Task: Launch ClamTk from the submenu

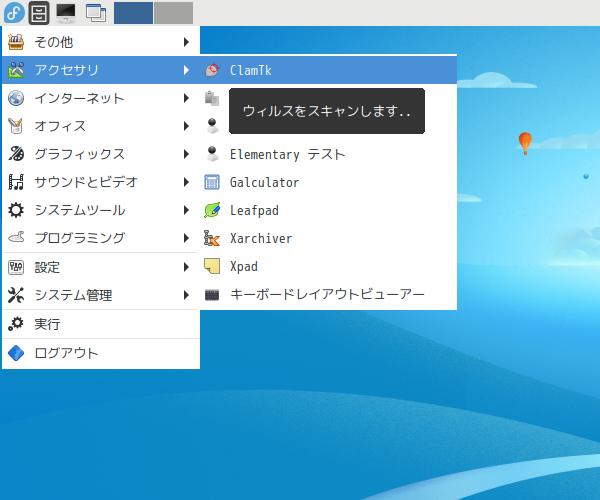Action: (328, 70)
